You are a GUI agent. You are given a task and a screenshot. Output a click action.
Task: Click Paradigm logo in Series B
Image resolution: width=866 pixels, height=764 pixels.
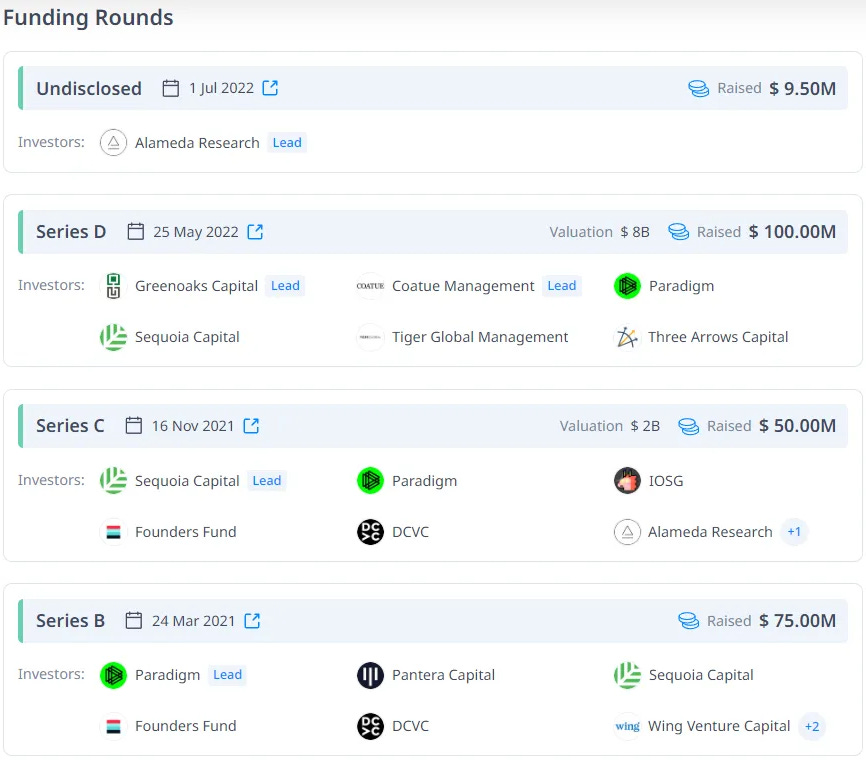113,675
